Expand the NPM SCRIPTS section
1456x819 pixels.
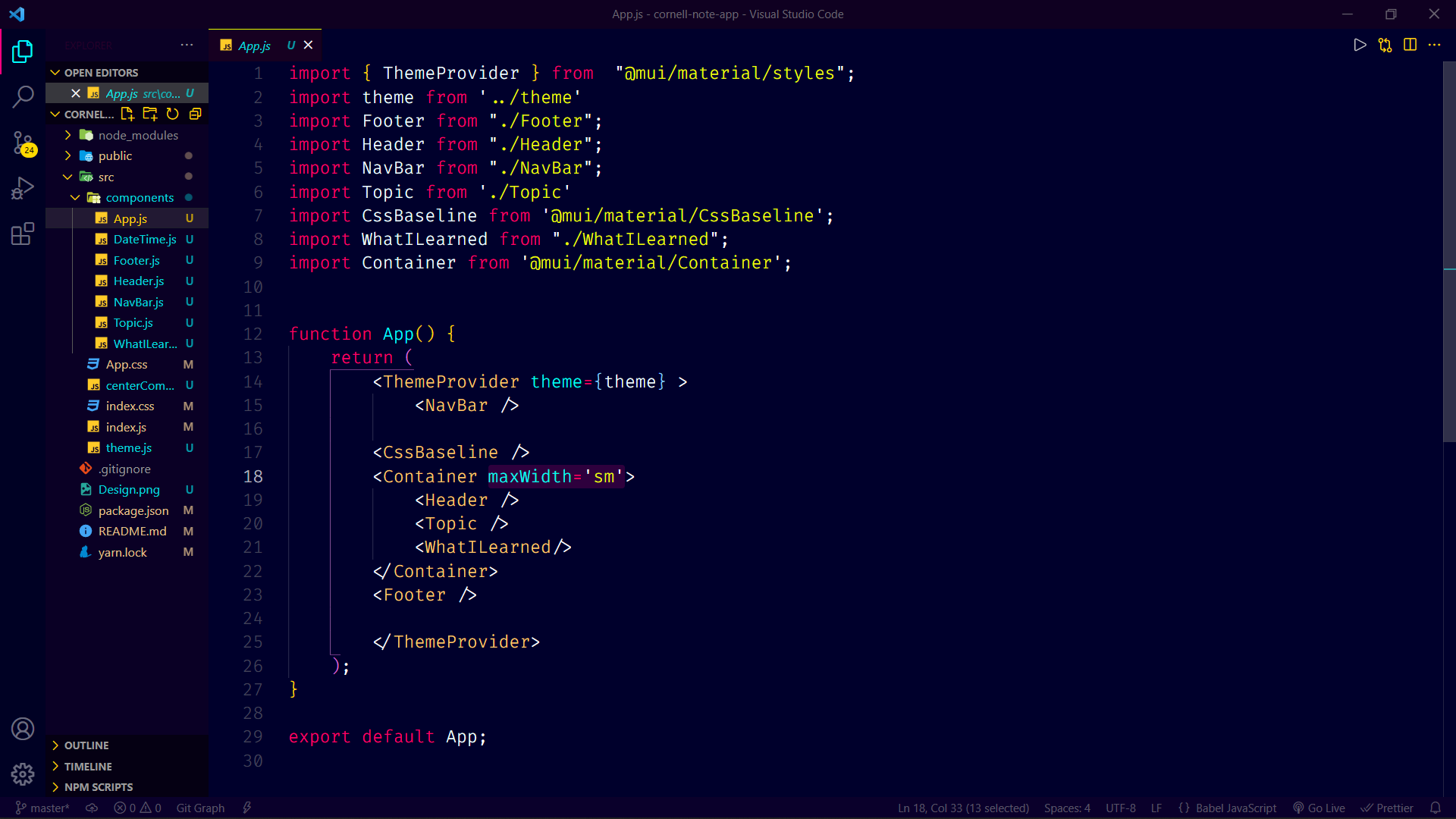(x=98, y=787)
